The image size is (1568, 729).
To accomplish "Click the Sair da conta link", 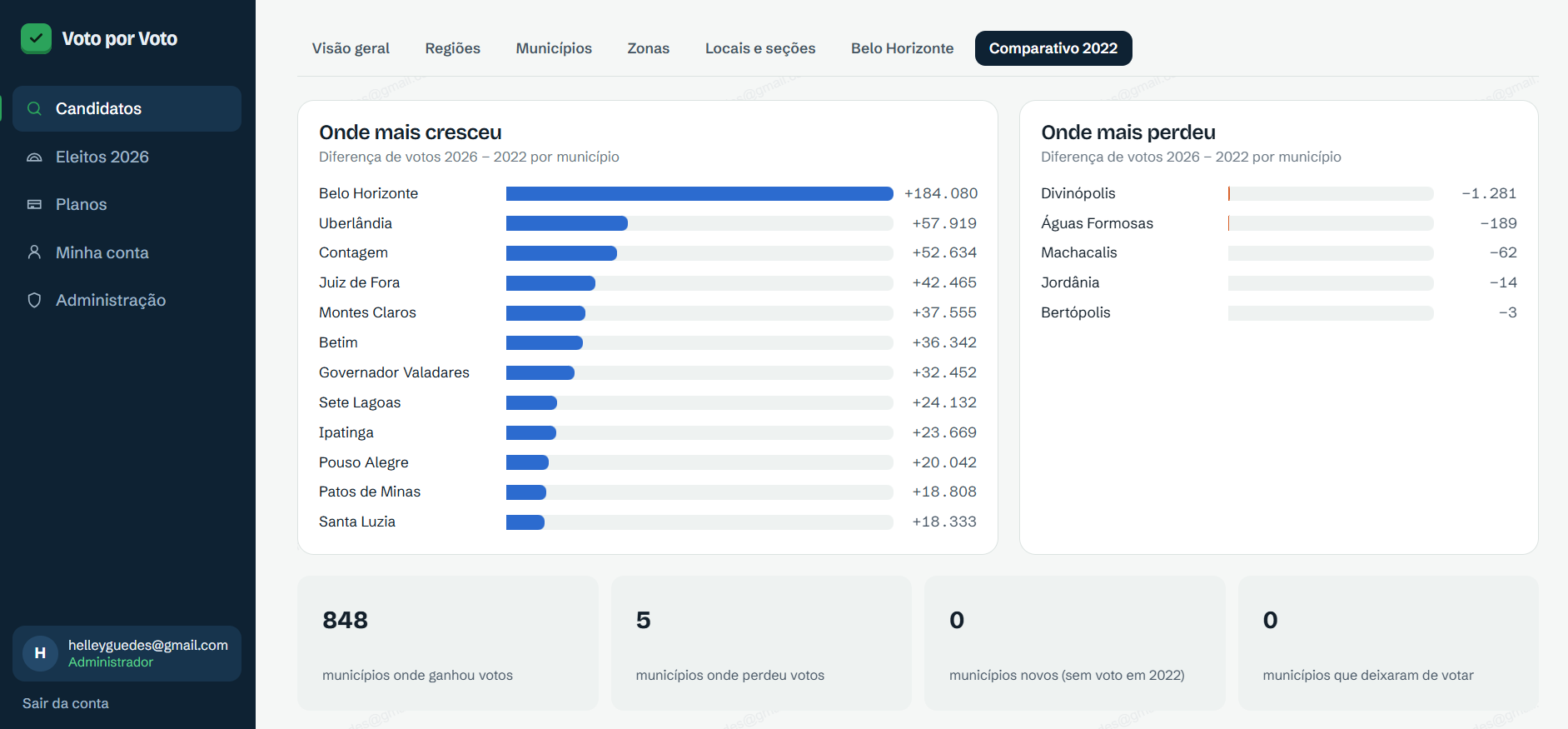I will click(x=66, y=703).
